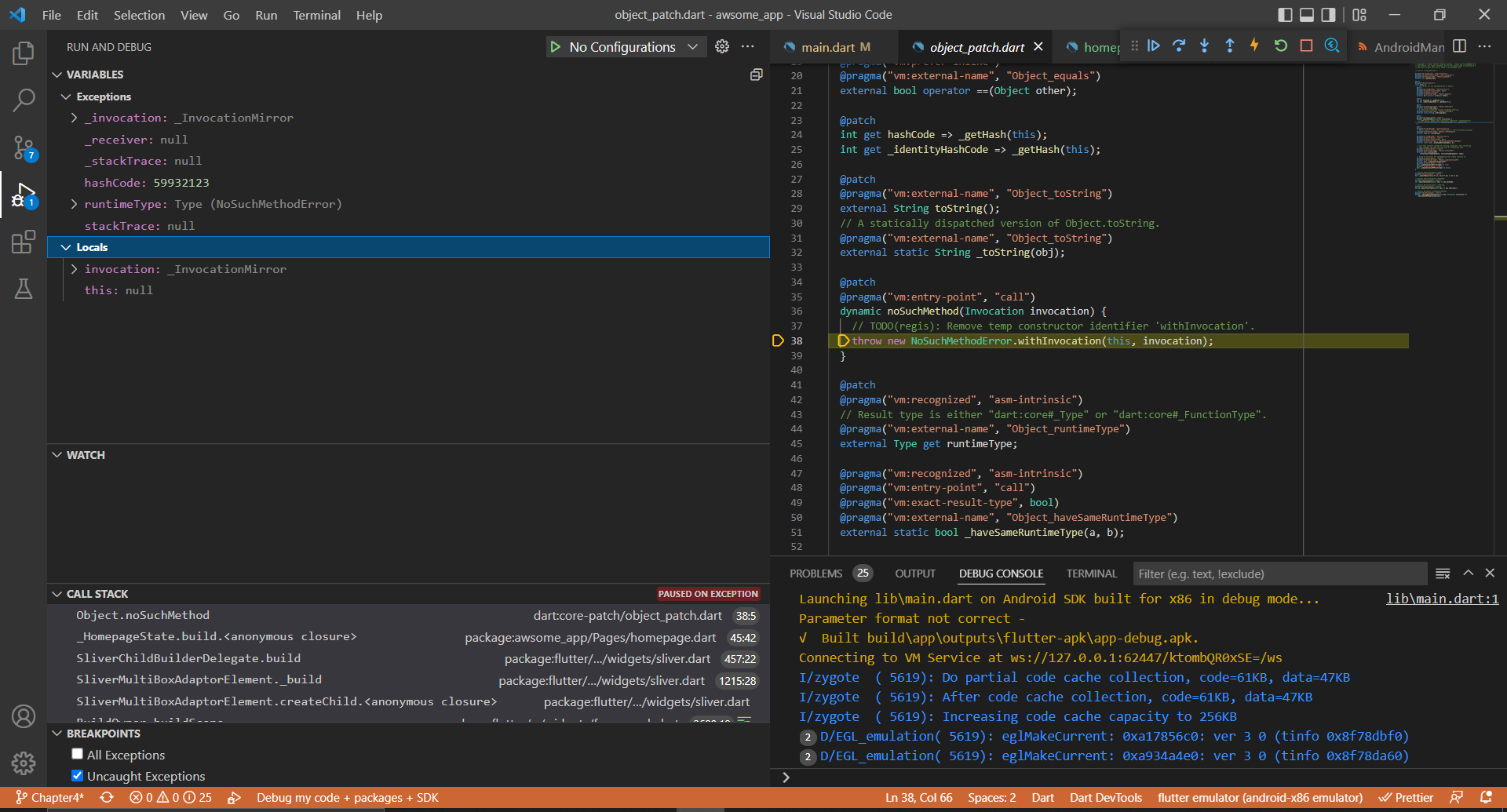Step out in the debug toolbar
1507x812 pixels.
pos(1230,46)
